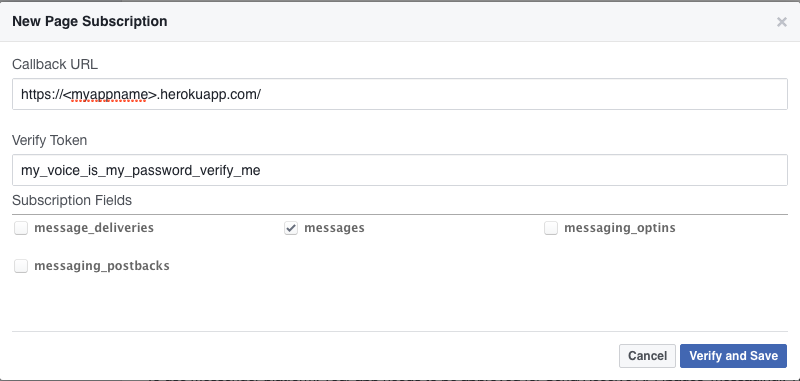Click into the Callback URL input field
Viewport: 800px width, 381px height.
[399, 94]
